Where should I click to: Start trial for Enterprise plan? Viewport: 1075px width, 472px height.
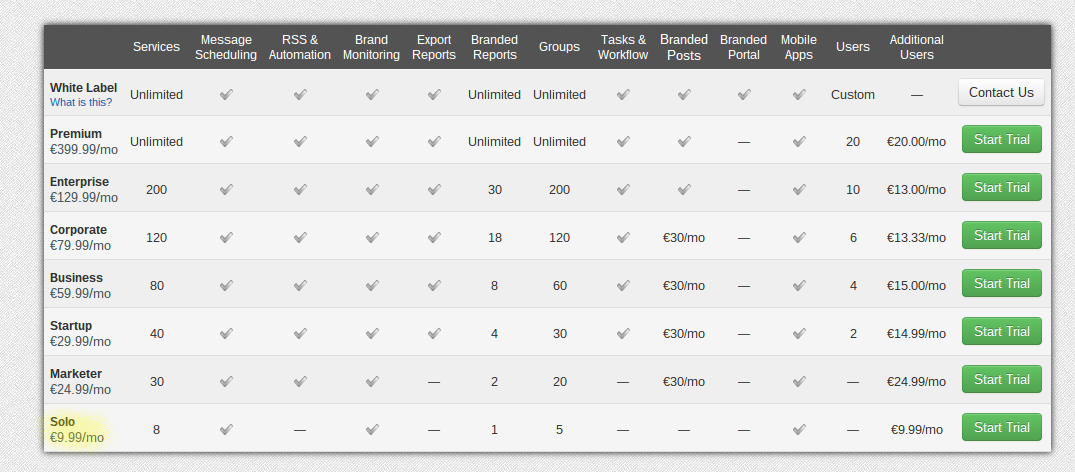point(1001,188)
